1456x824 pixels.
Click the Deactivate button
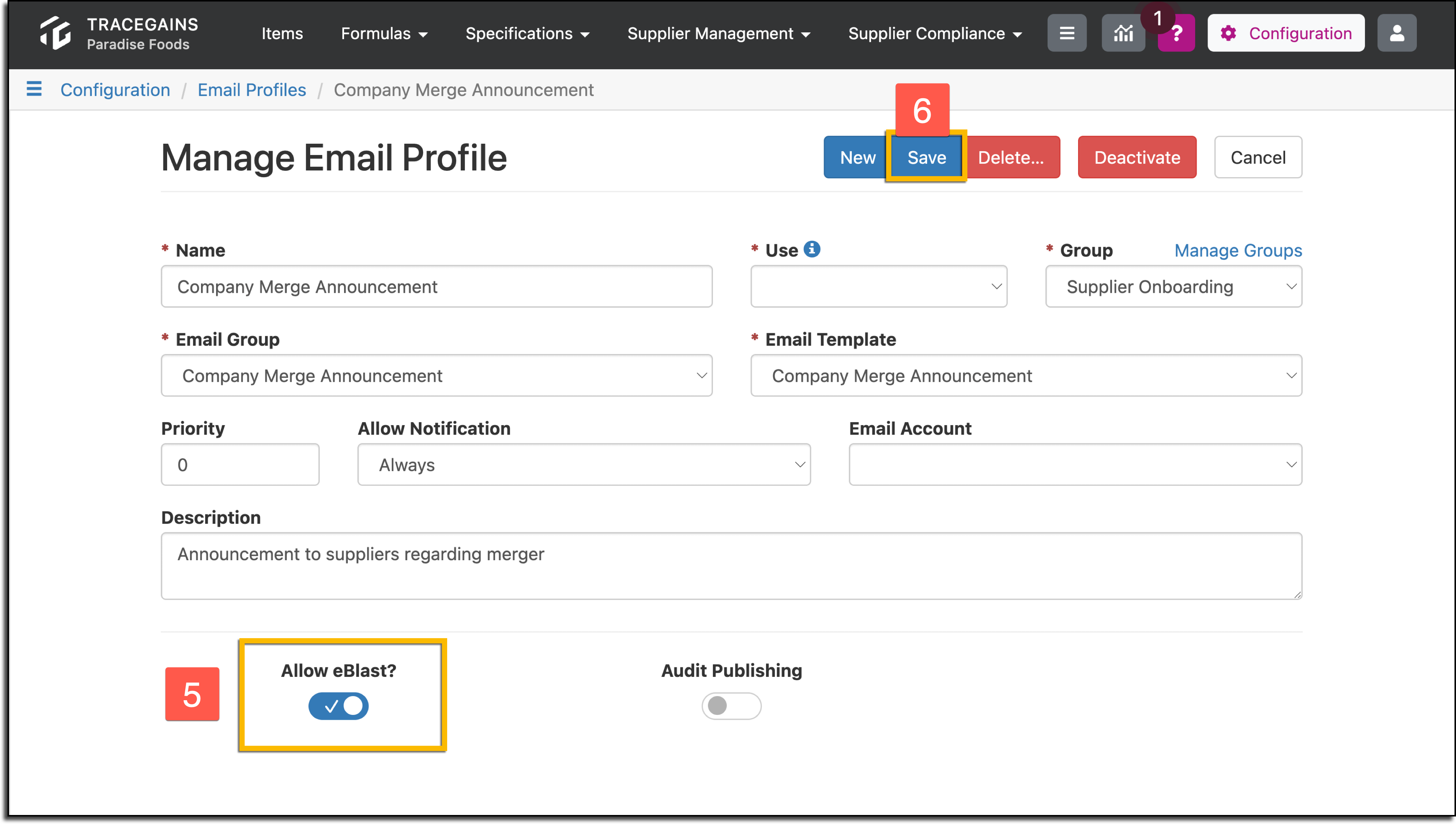(x=1137, y=157)
